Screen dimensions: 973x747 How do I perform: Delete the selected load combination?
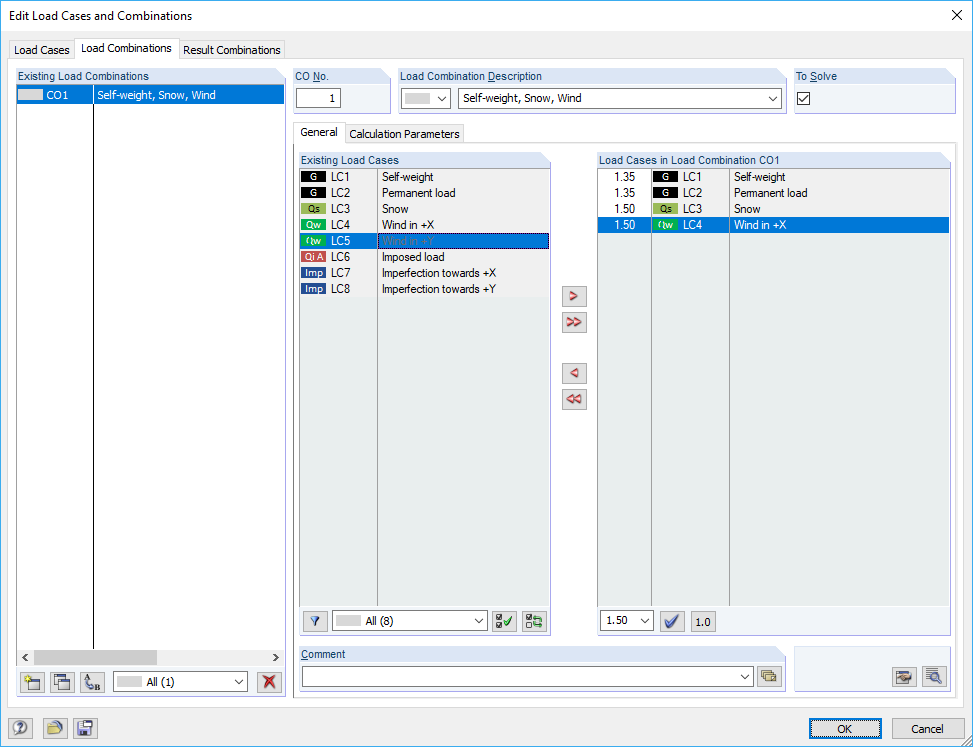click(x=269, y=682)
